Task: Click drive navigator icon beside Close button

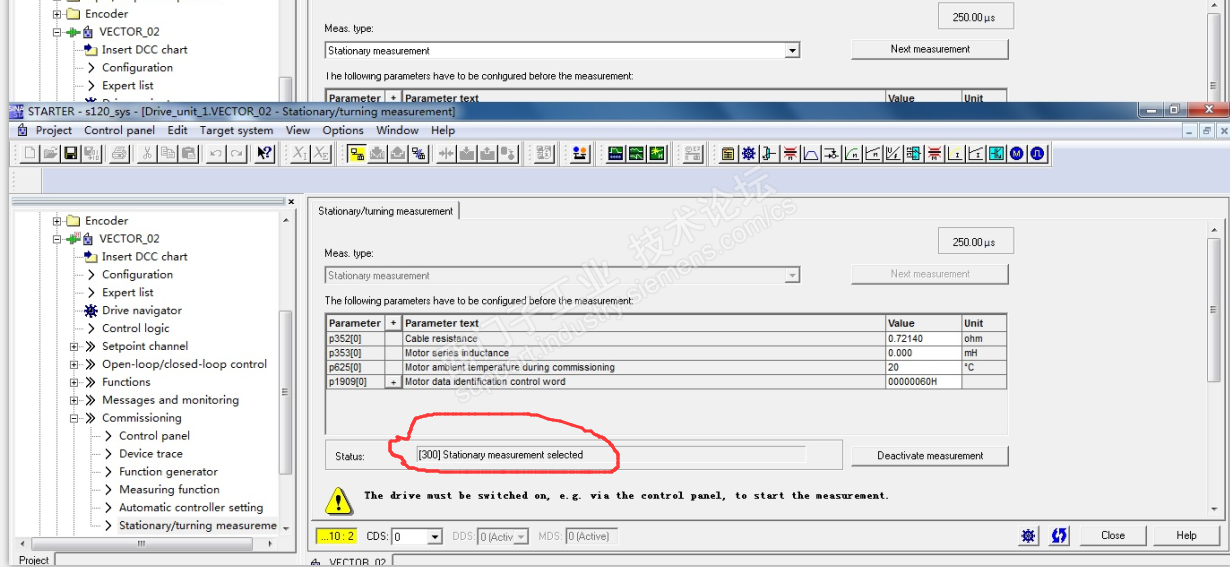Action: pos(1028,536)
